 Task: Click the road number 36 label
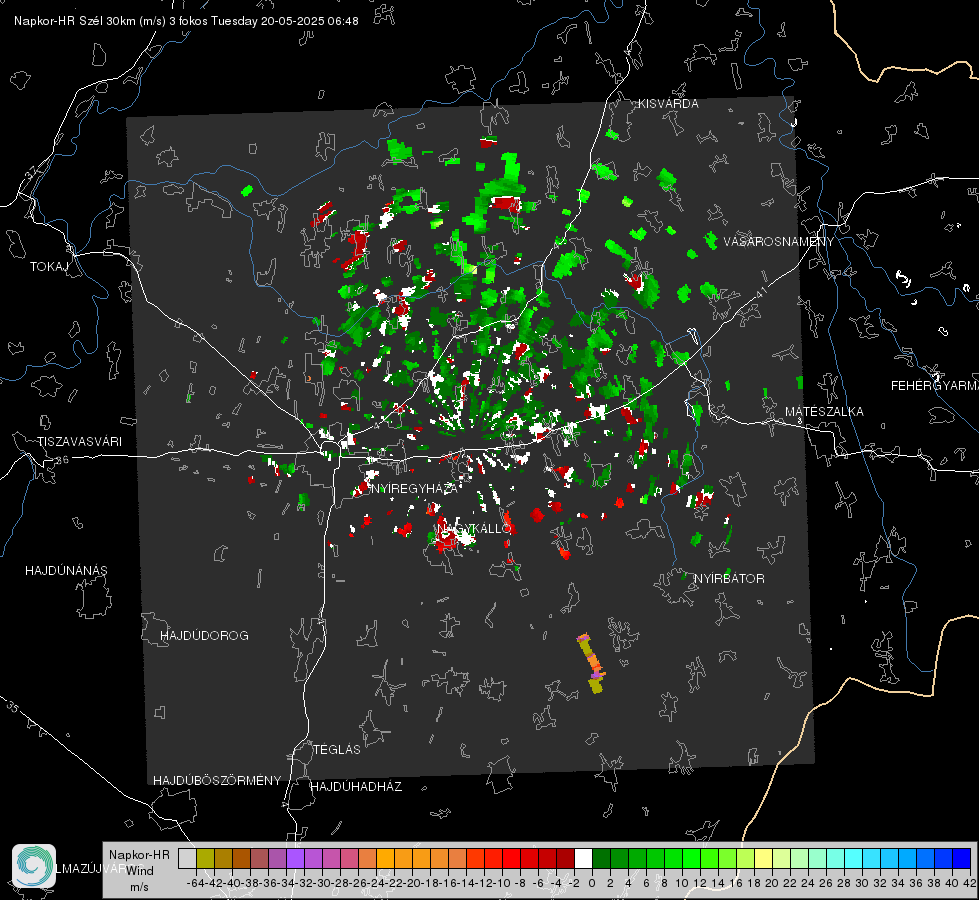pyautogui.click(x=62, y=460)
